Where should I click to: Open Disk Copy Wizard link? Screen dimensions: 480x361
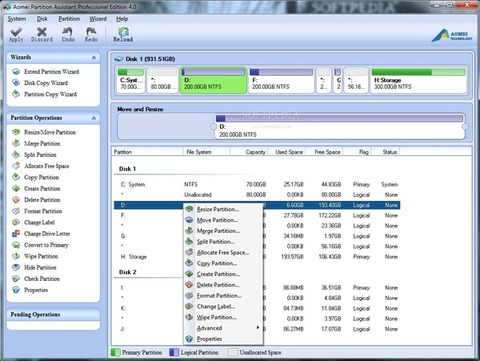click(x=46, y=83)
